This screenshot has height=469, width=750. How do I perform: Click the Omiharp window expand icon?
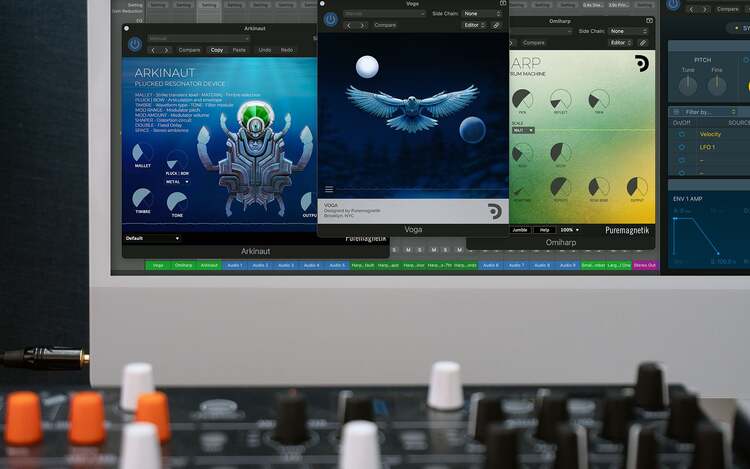pos(649,21)
